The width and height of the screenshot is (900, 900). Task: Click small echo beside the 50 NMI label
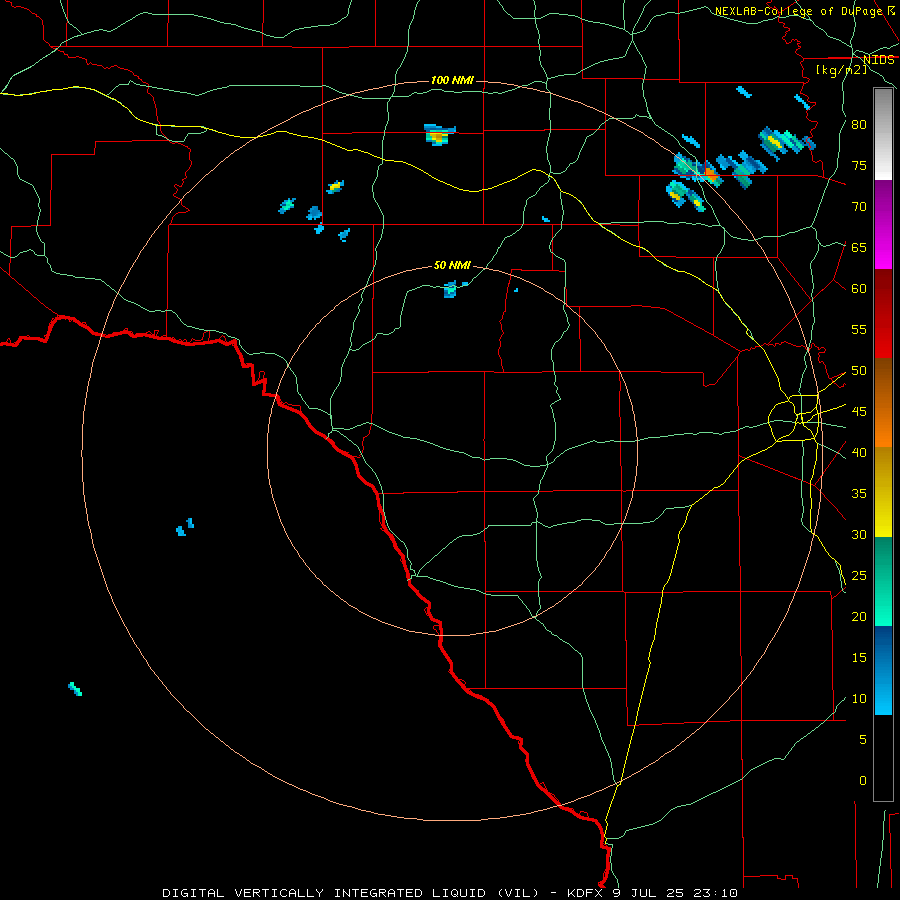(x=451, y=289)
